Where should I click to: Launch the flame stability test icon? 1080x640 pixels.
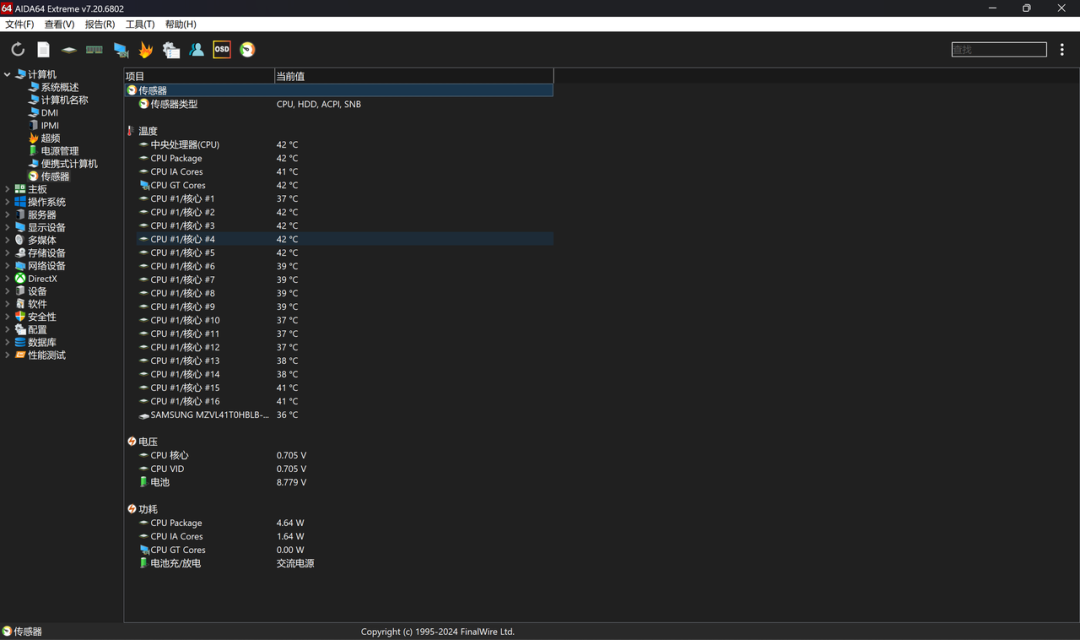[146, 50]
